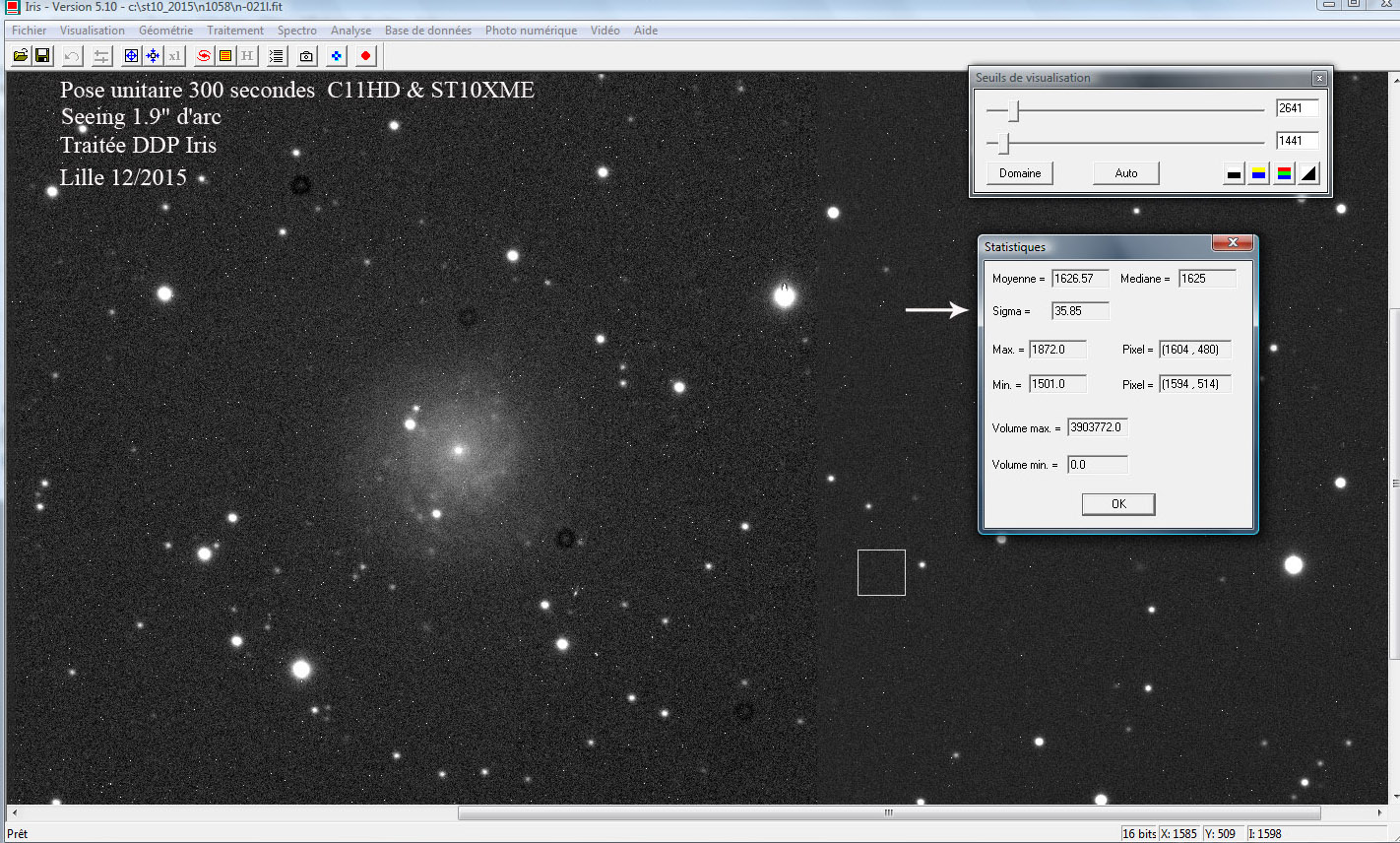
Task: Click the horizontal scrollbar thumb
Action: (889, 812)
